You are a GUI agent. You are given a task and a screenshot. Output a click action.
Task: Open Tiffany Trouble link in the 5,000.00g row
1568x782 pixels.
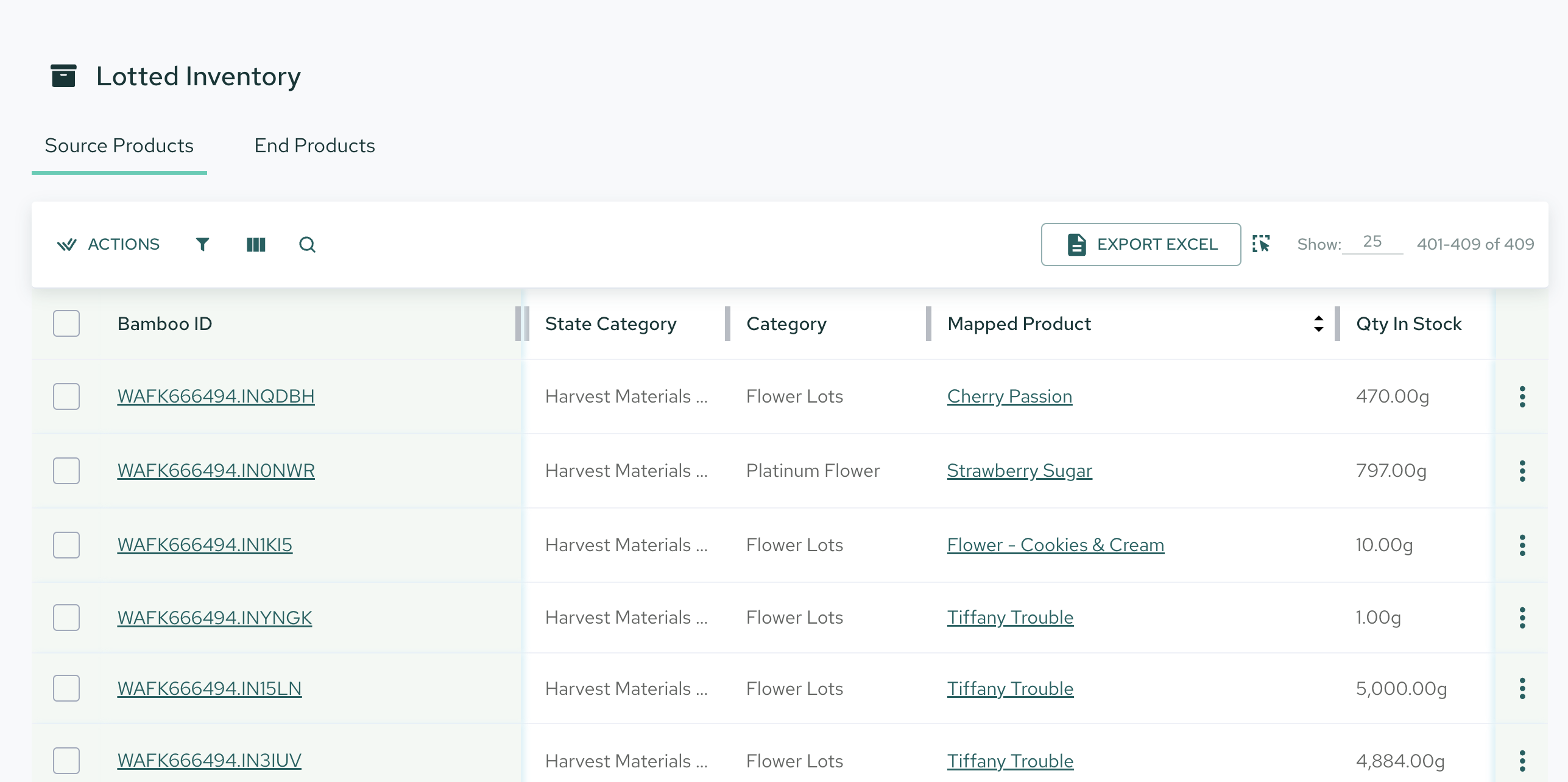point(1010,689)
